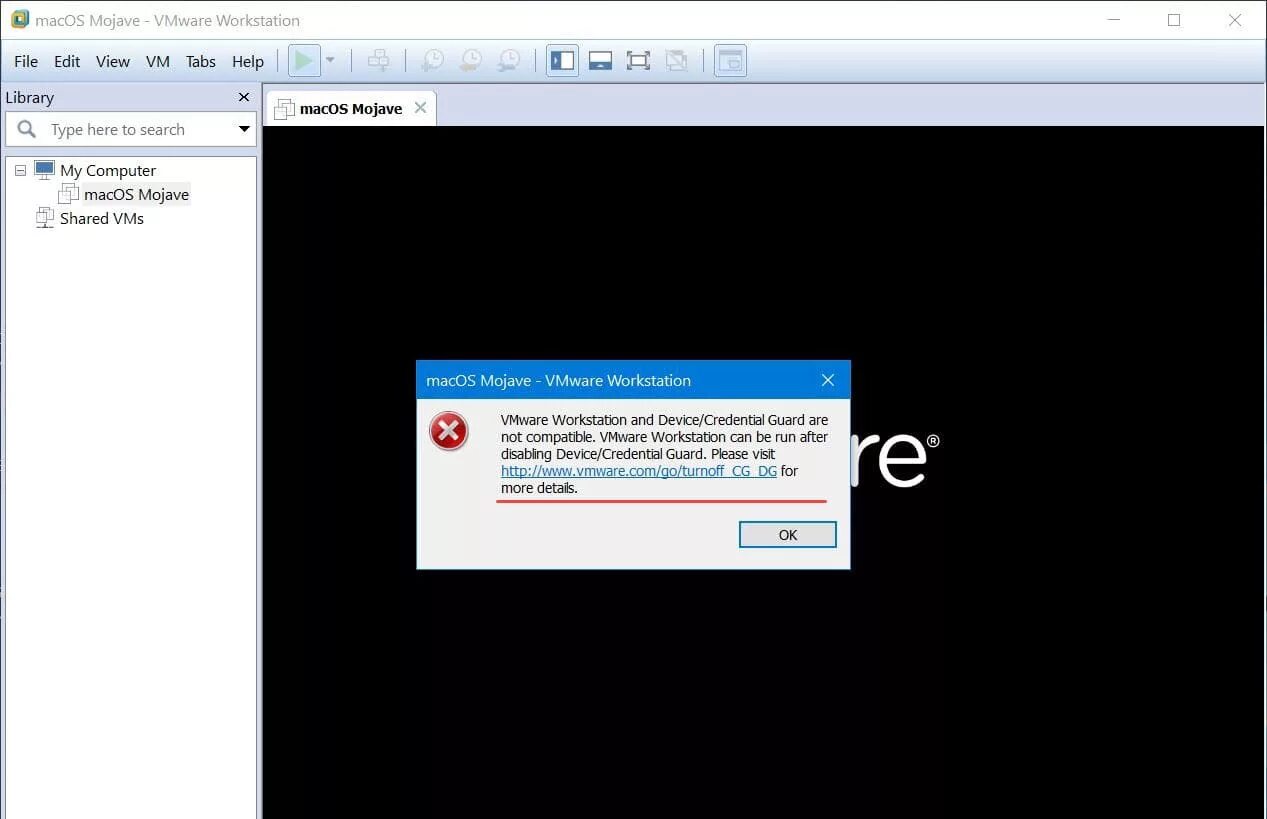Image resolution: width=1267 pixels, height=819 pixels.
Task: Click Send Ctrl+Alt+Del toolbar icon
Action: click(x=378, y=61)
